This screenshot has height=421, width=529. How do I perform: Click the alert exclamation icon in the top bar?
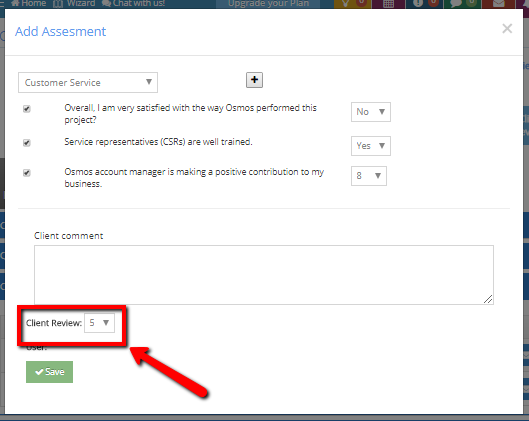coord(418,3)
